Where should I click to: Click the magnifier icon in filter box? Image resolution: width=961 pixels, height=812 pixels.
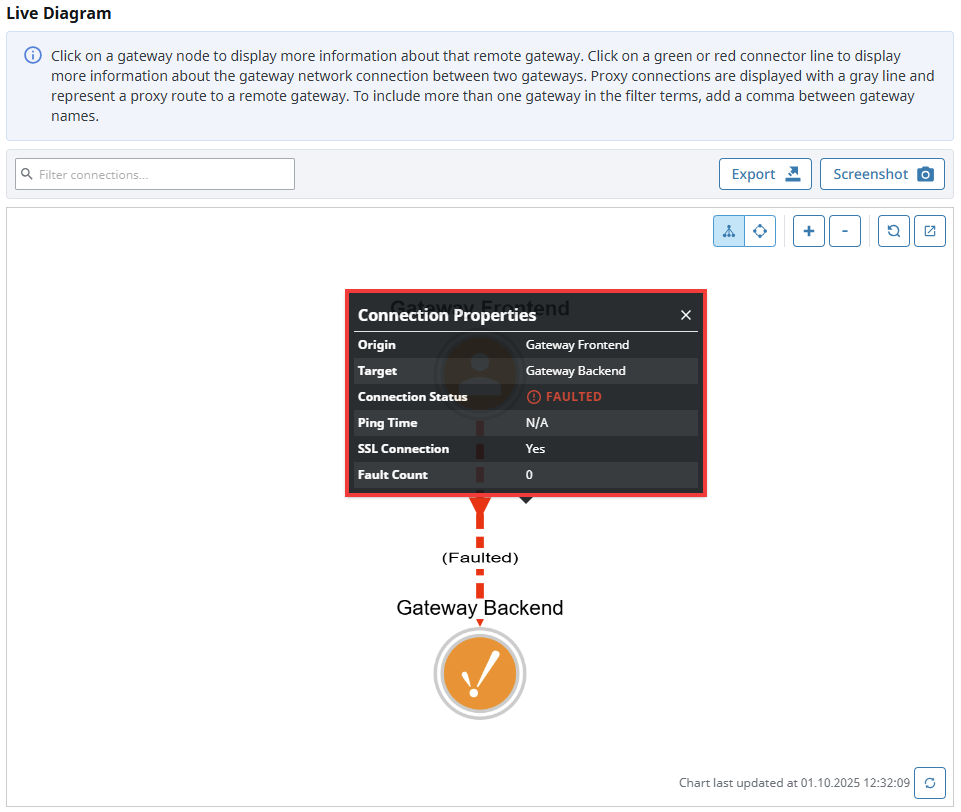(27, 174)
